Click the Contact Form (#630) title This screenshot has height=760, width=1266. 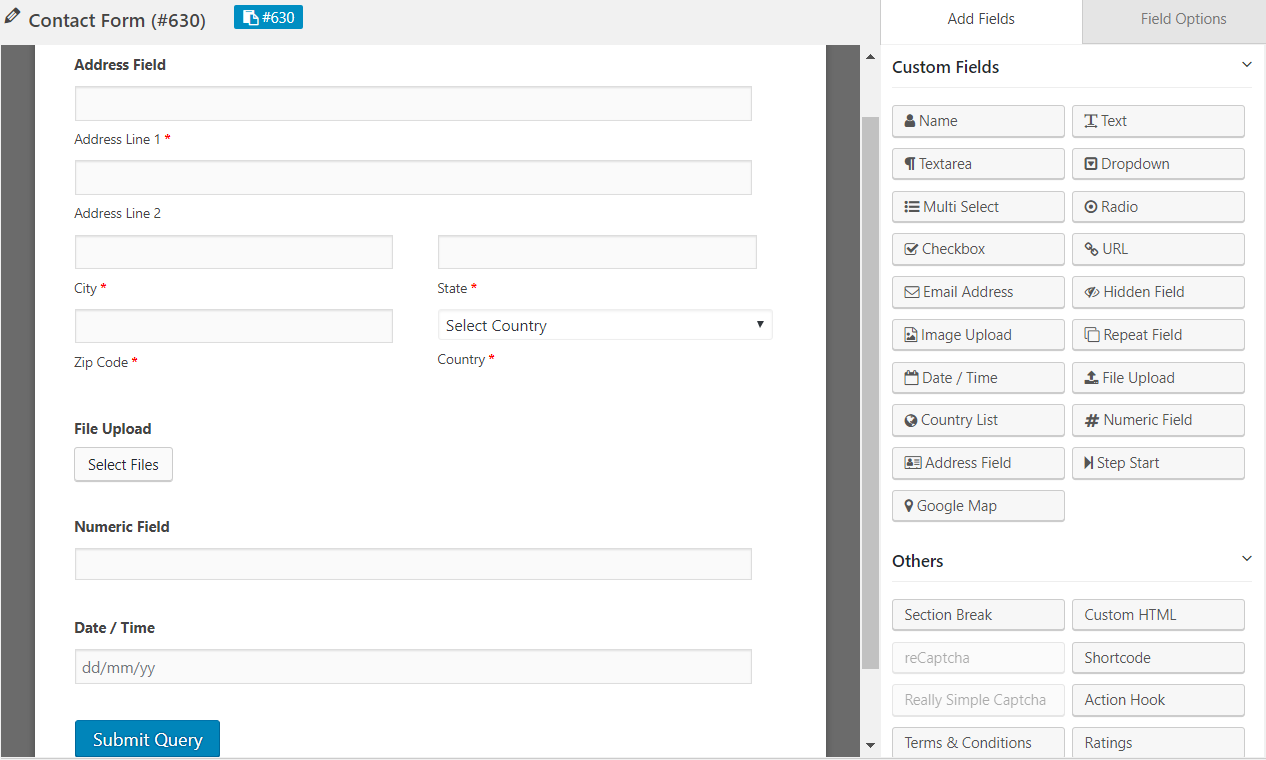[117, 20]
